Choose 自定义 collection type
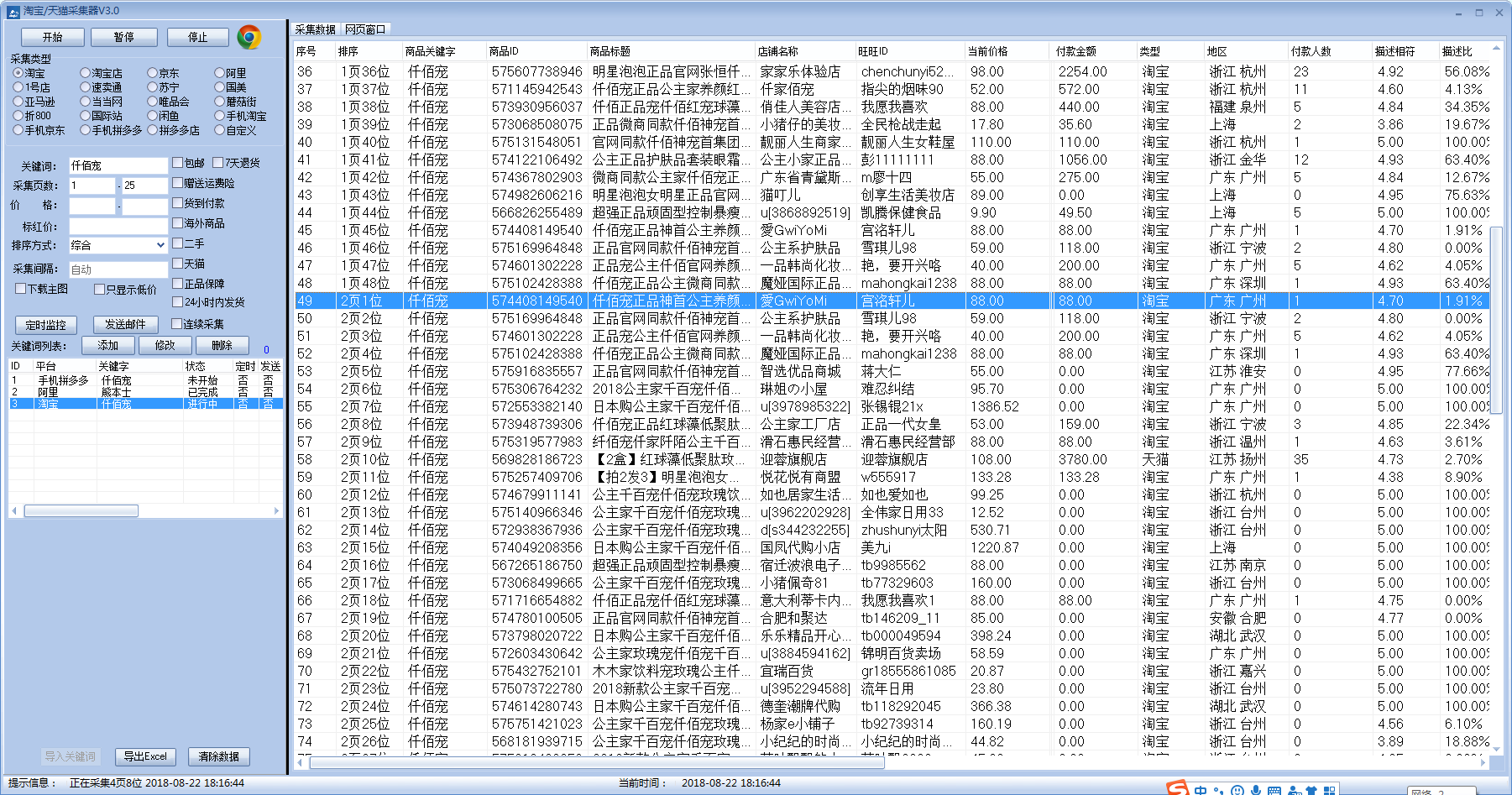Screen dimensions: 1512x795 click(x=235, y=130)
